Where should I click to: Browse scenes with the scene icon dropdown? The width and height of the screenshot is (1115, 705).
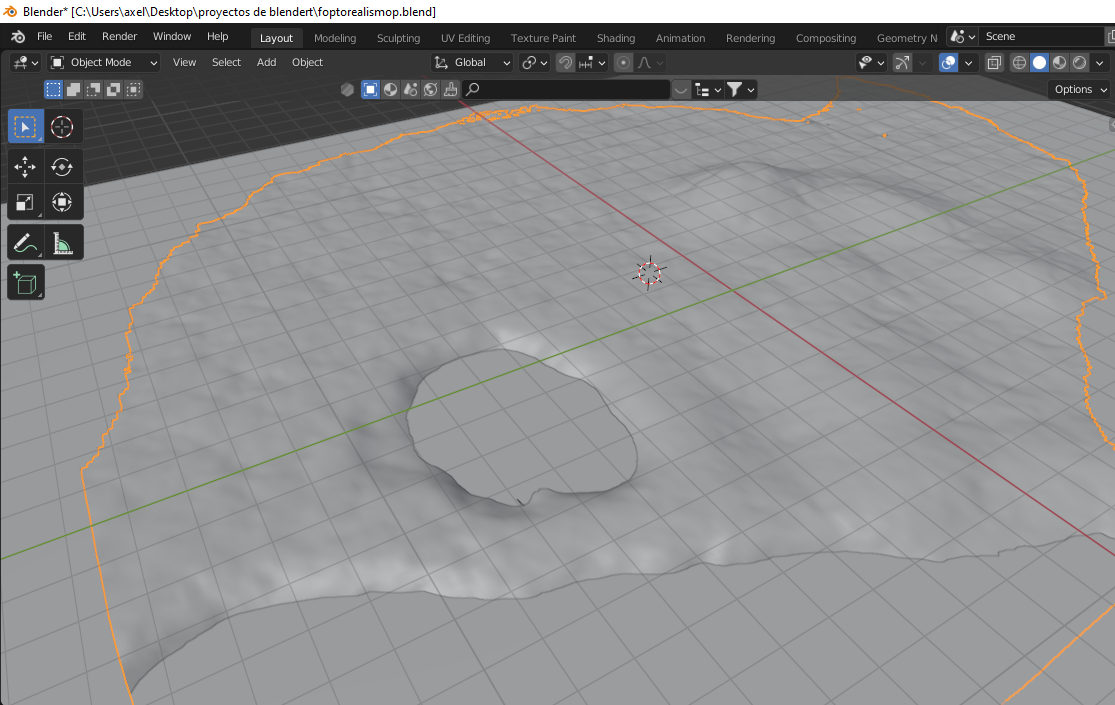click(x=963, y=37)
